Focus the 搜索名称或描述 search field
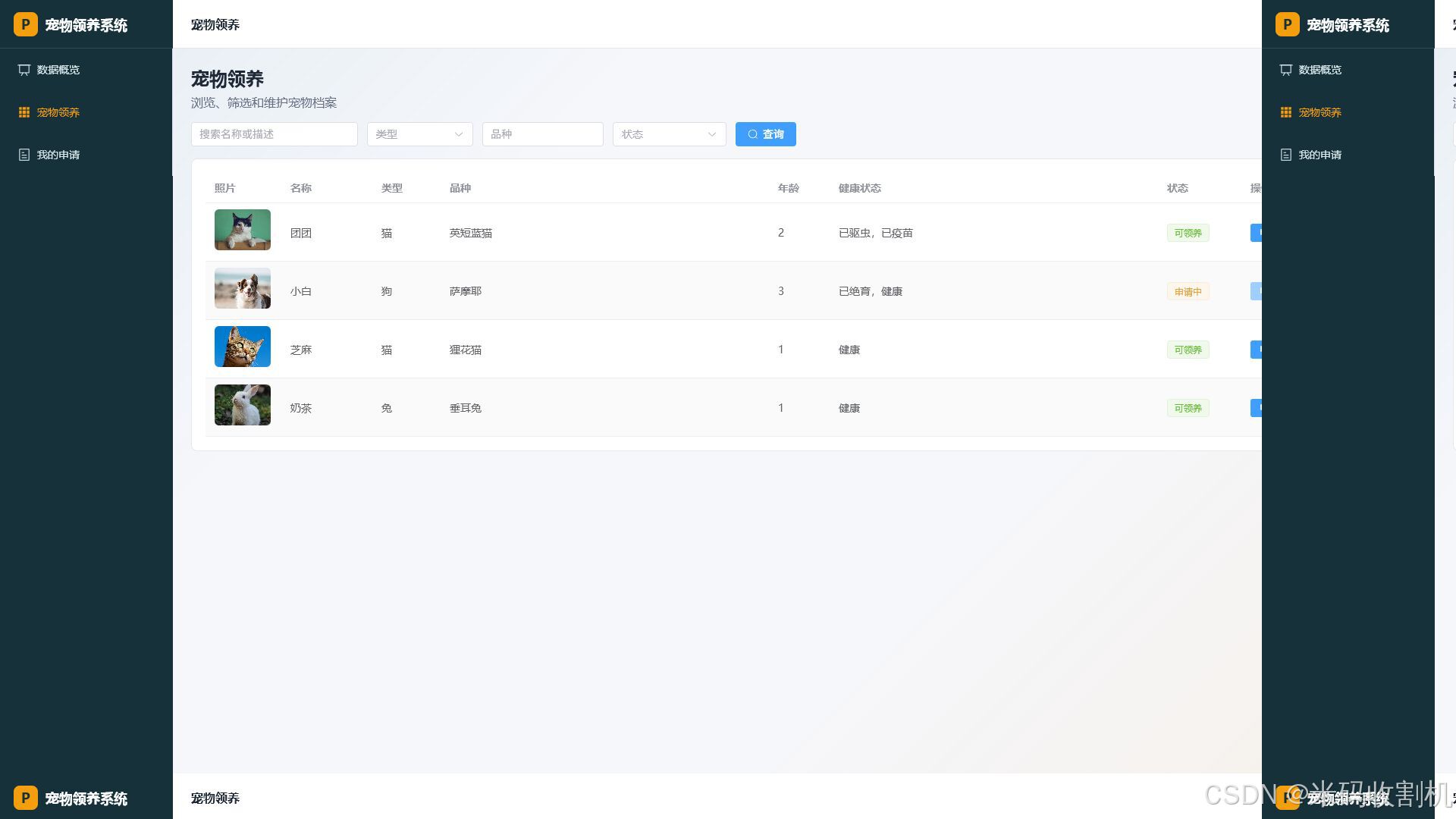The height and width of the screenshot is (819, 1456). [x=275, y=134]
